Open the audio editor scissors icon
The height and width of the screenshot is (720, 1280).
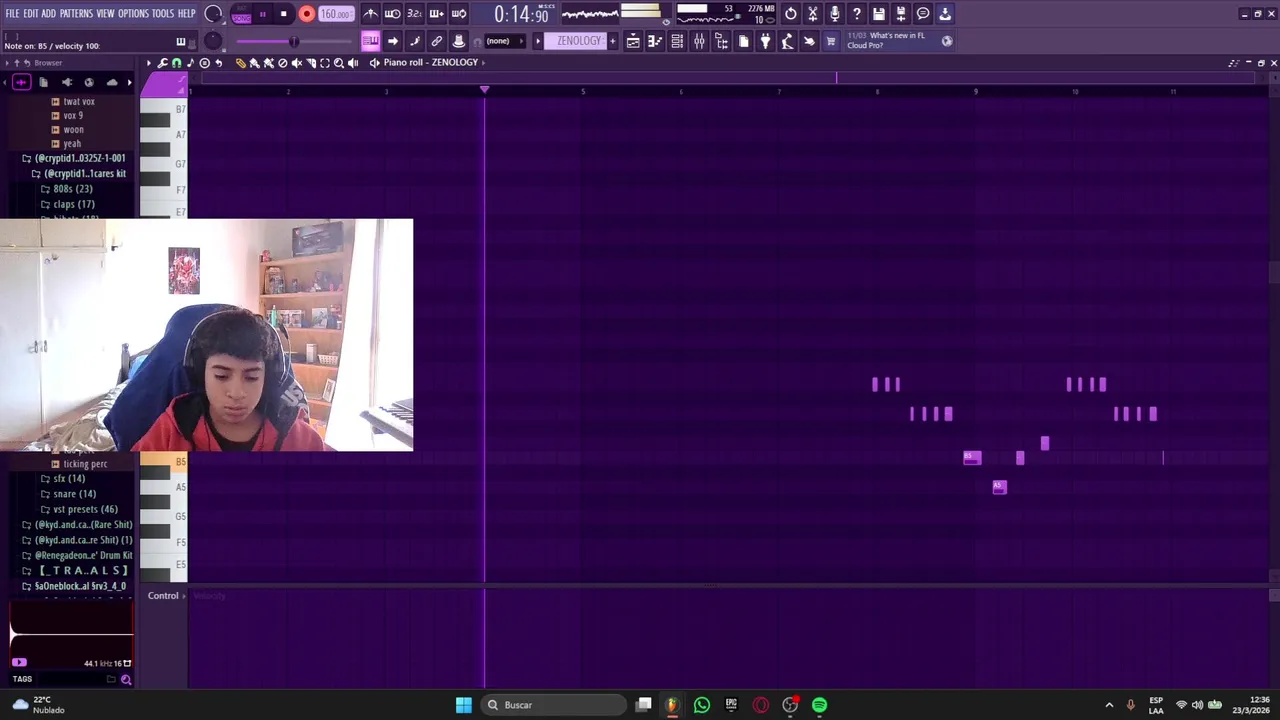(813, 14)
